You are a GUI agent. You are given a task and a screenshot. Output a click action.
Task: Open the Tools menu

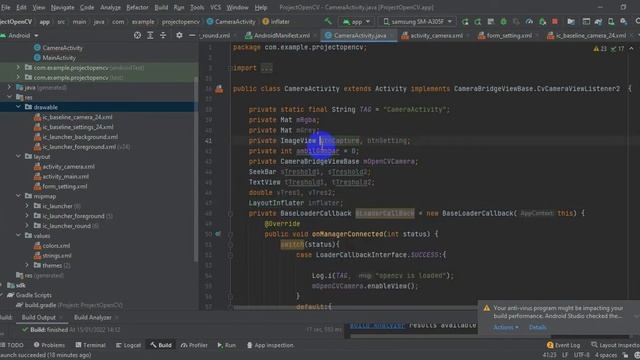coord(197,7)
